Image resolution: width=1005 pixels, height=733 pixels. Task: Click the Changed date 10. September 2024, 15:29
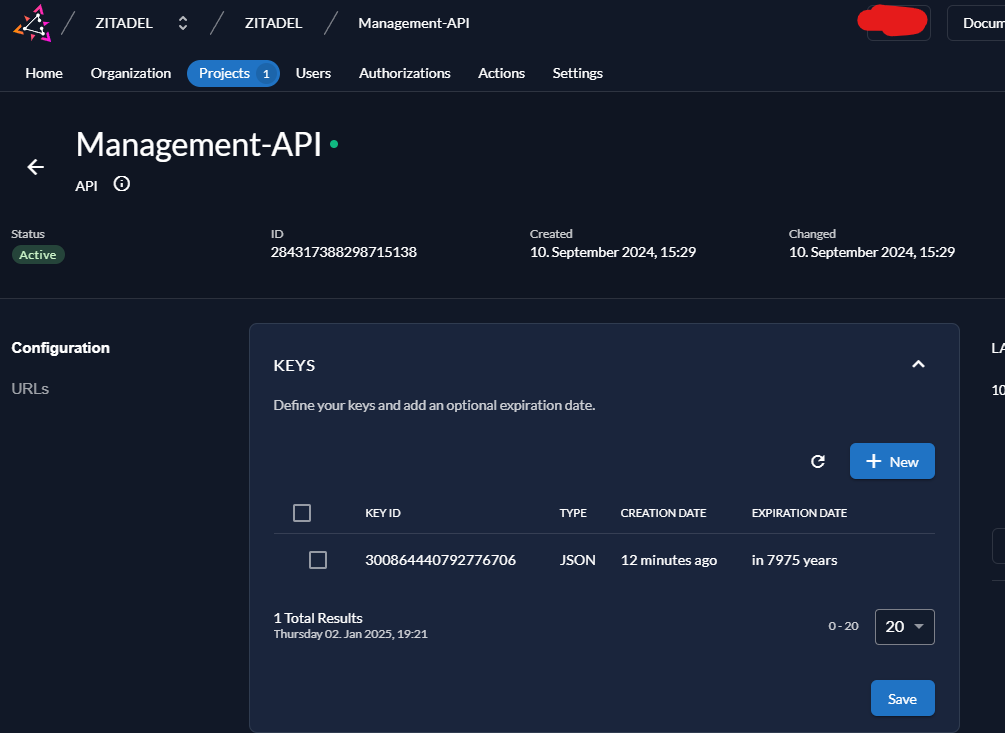coord(872,252)
